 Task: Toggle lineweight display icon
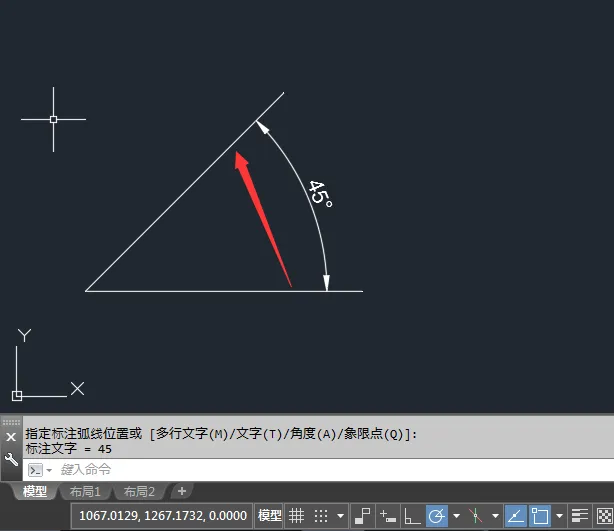coord(580,516)
